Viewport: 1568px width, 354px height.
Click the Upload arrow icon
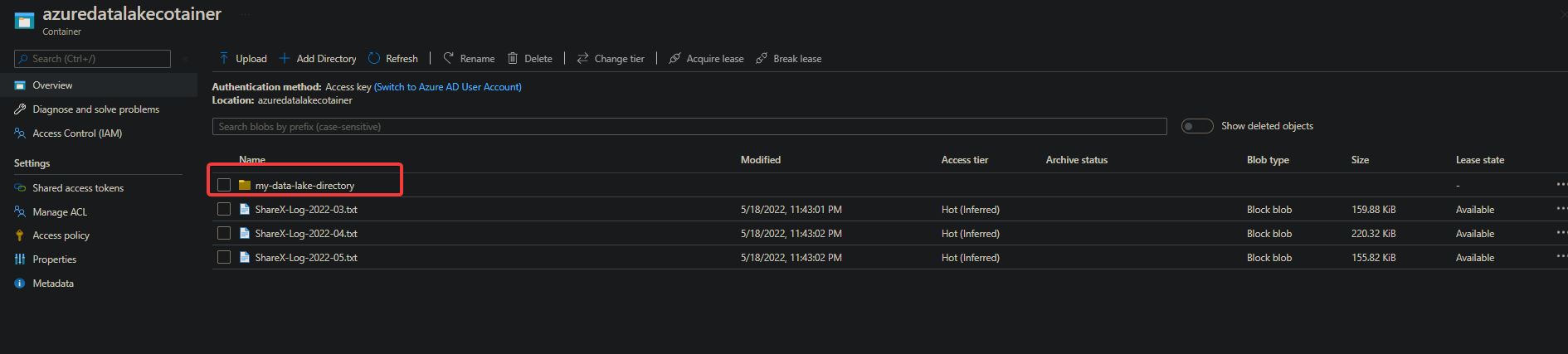(224, 58)
